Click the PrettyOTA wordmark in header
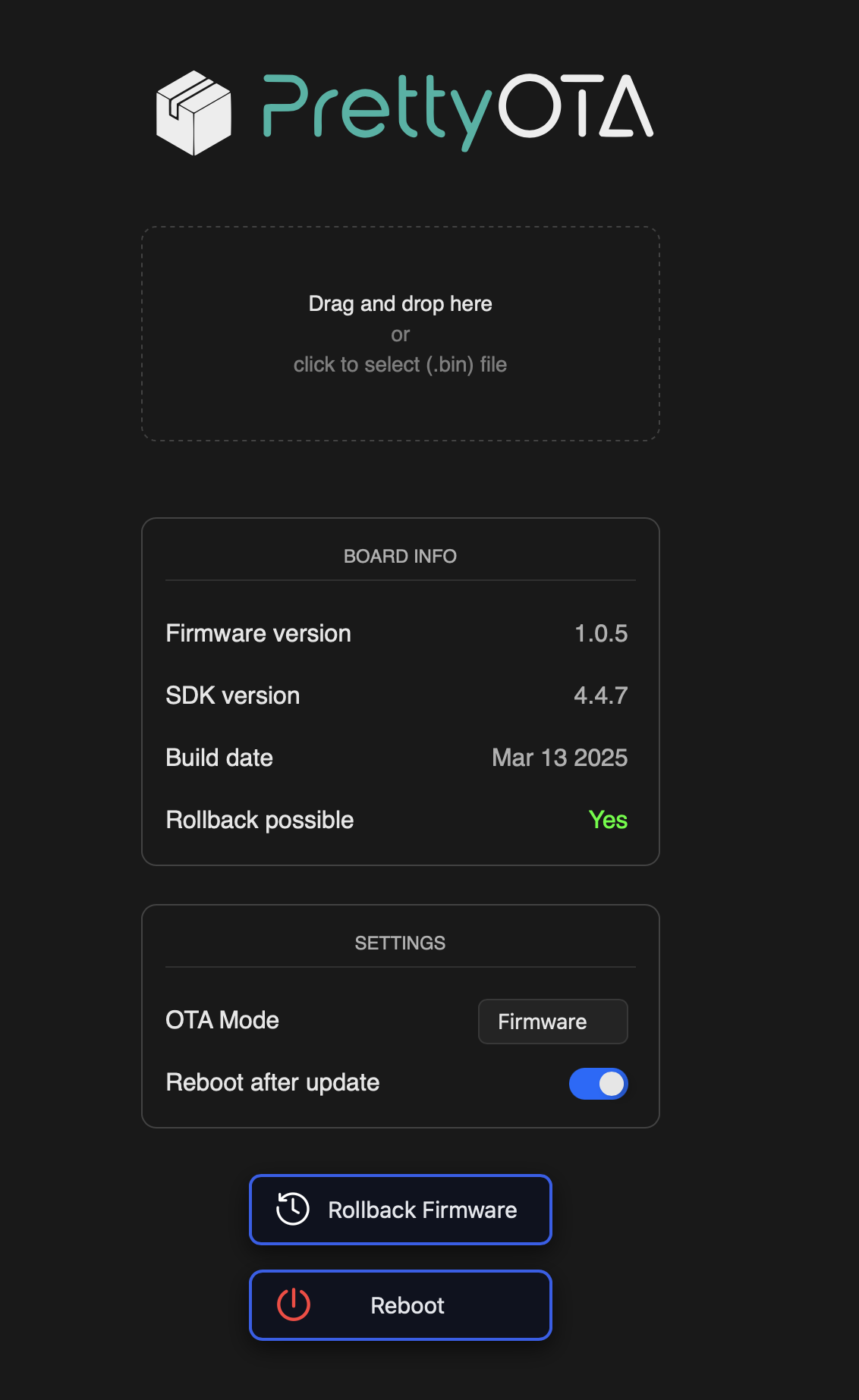This screenshot has height=1400, width=859. click(458, 111)
